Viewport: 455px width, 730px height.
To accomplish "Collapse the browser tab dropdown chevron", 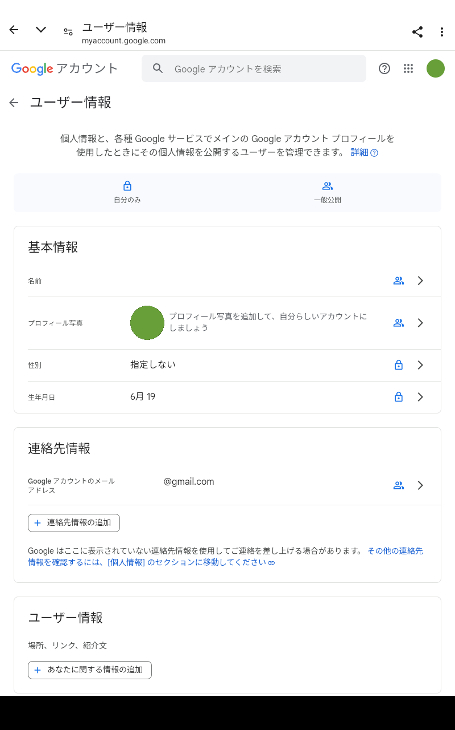I will pyautogui.click(x=41, y=30).
